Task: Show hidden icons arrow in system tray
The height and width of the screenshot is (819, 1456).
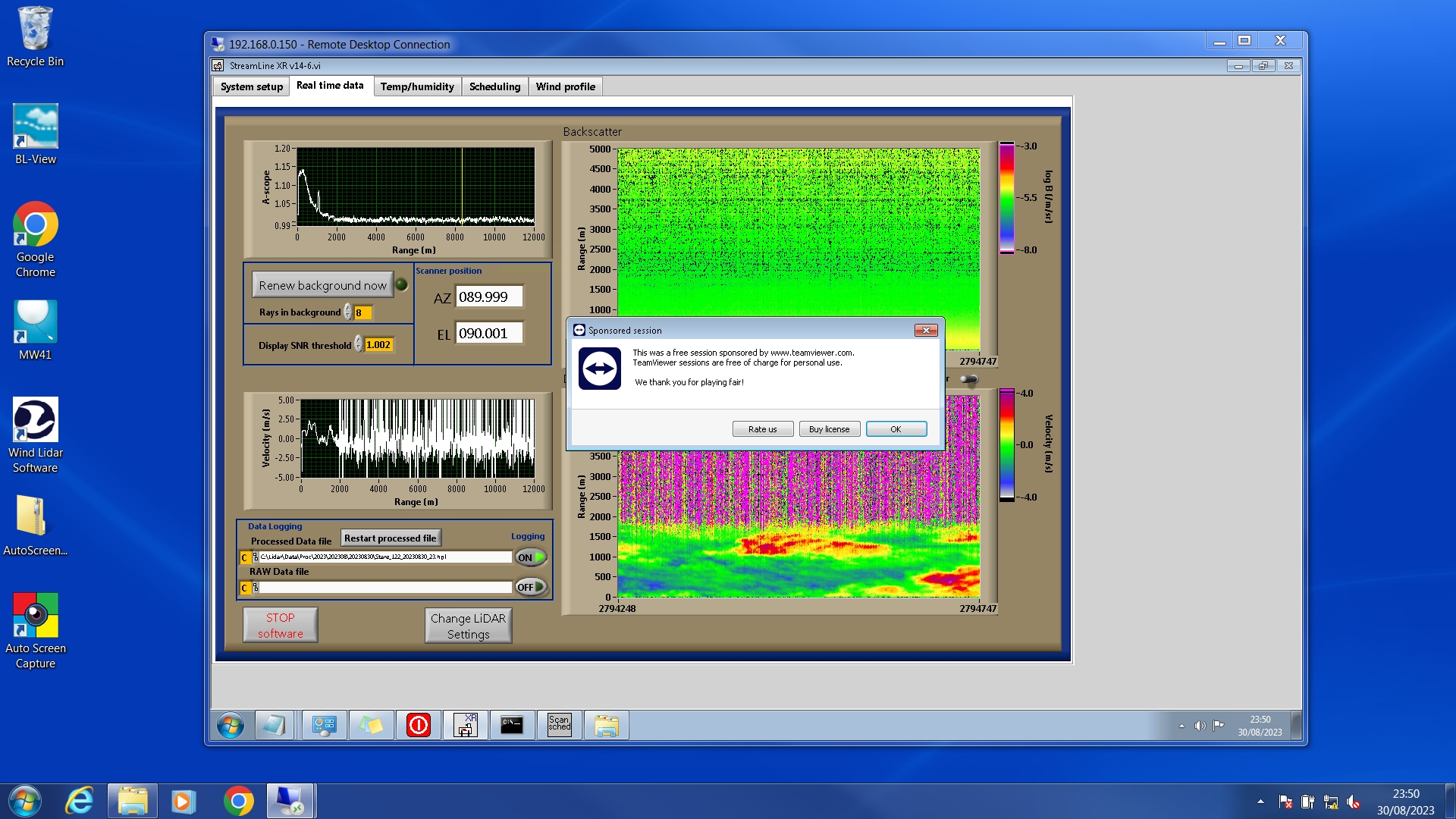Action: coord(1260,801)
